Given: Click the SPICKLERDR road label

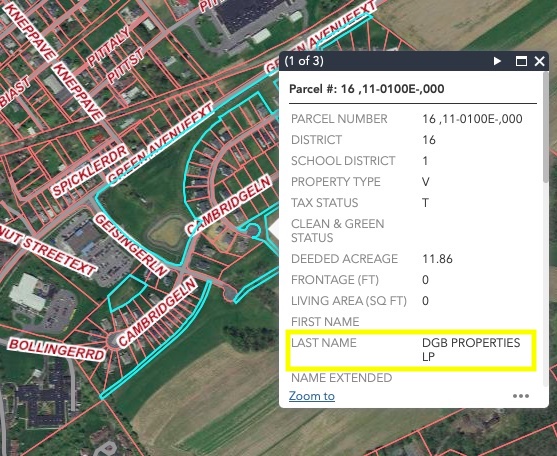Looking at the screenshot, I should [90, 170].
